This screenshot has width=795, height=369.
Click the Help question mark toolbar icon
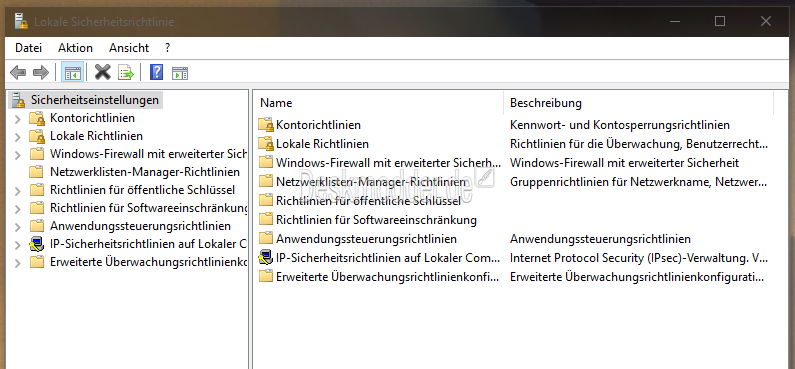157,72
